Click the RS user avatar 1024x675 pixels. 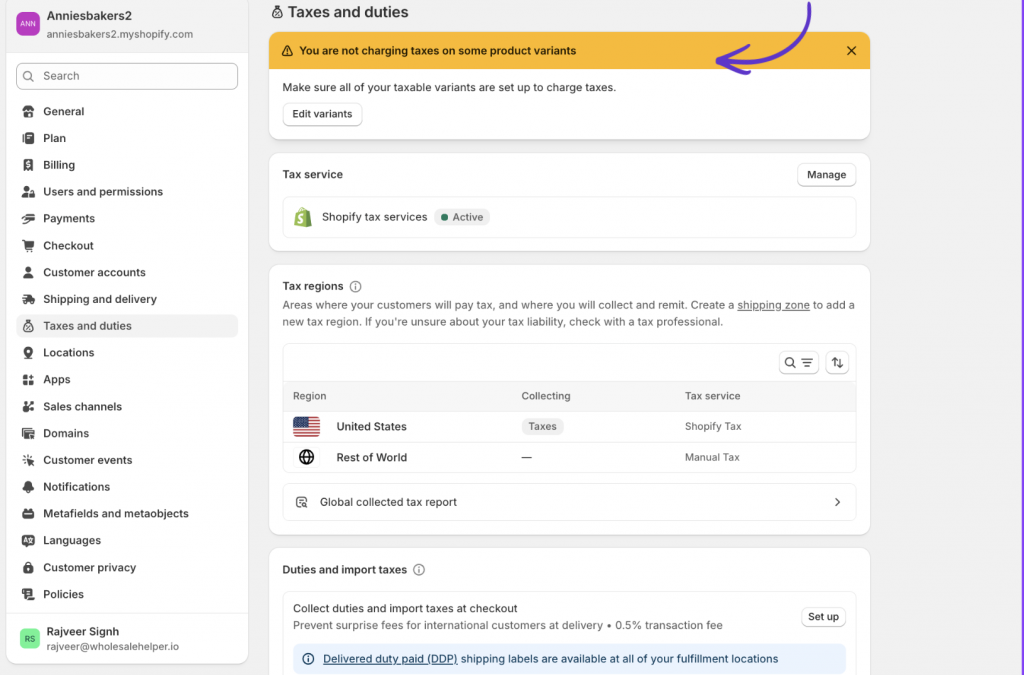click(30, 638)
